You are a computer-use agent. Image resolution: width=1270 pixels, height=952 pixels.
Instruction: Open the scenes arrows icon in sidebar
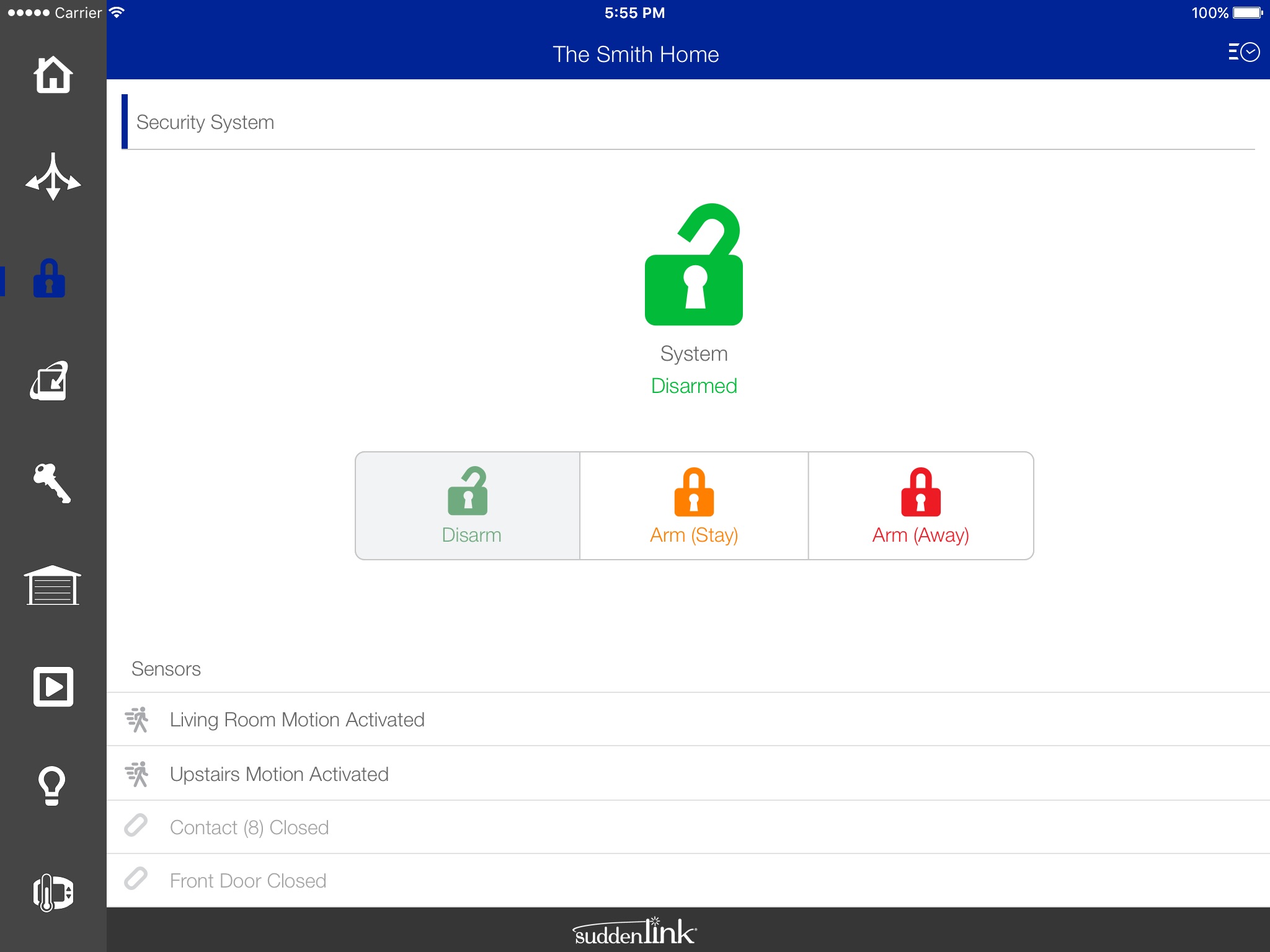[x=53, y=177]
